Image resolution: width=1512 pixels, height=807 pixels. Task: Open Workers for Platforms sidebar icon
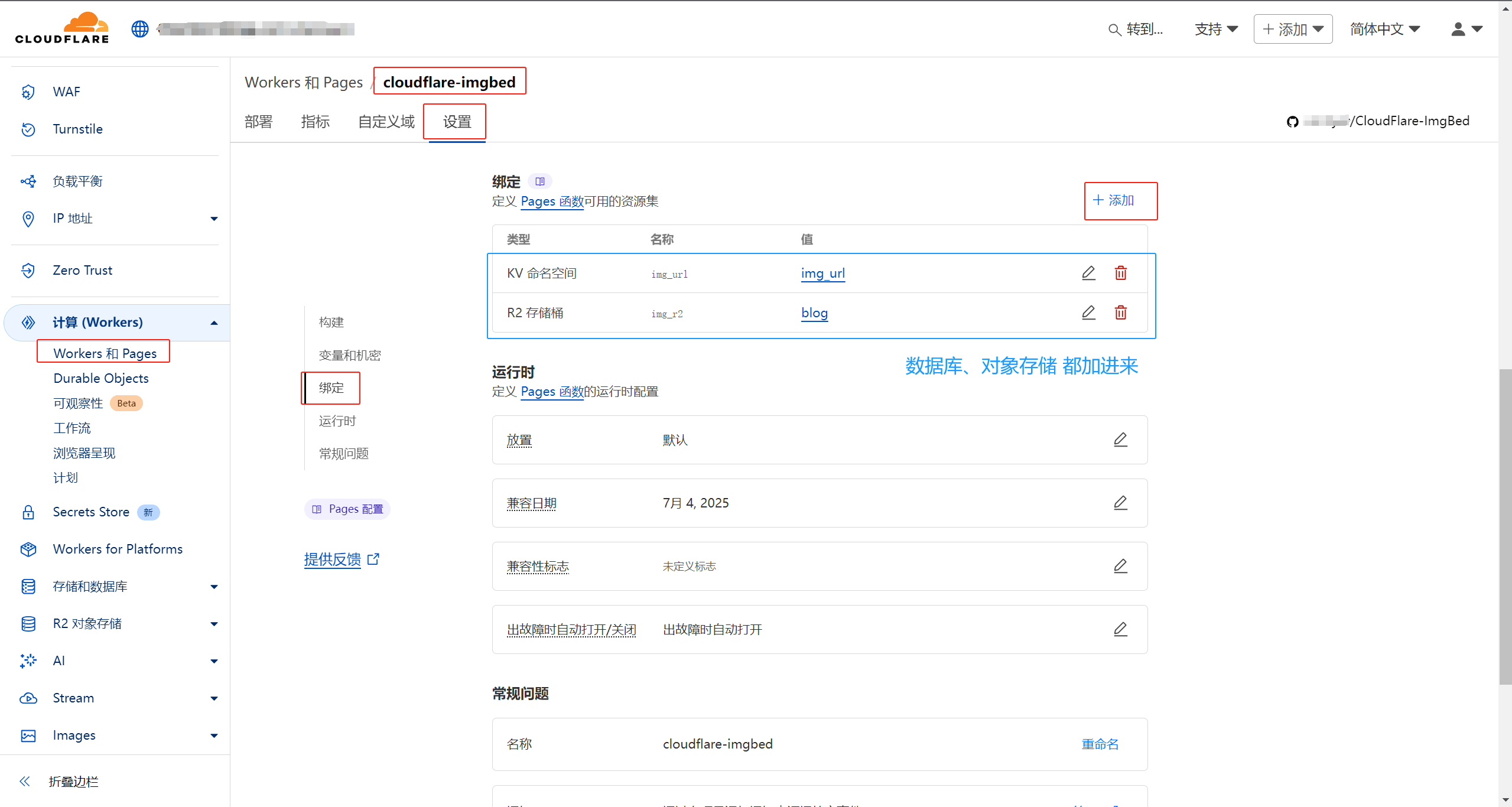28,549
